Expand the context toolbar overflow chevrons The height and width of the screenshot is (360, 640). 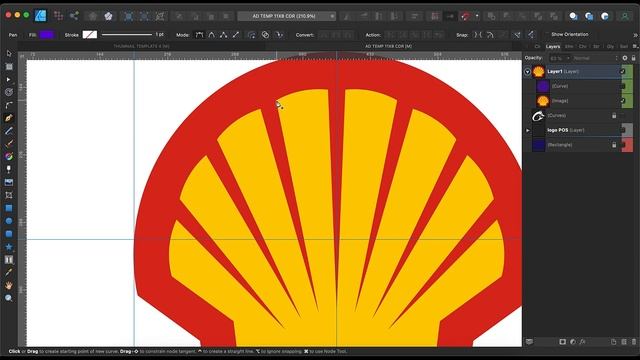pyautogui.click(x=635, y=35)
